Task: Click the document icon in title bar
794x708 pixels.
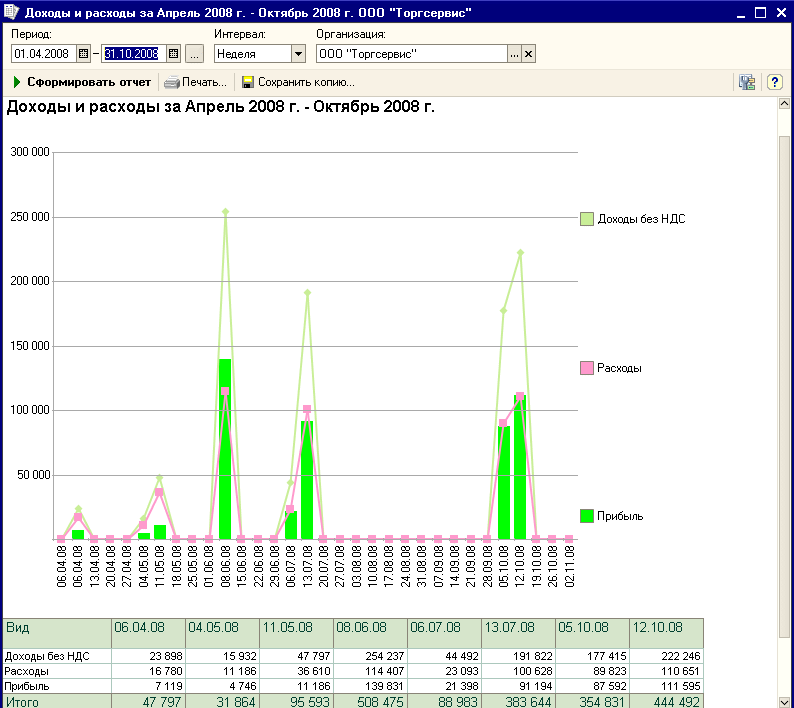Action: pyautogui.click(x=11, y=13)
